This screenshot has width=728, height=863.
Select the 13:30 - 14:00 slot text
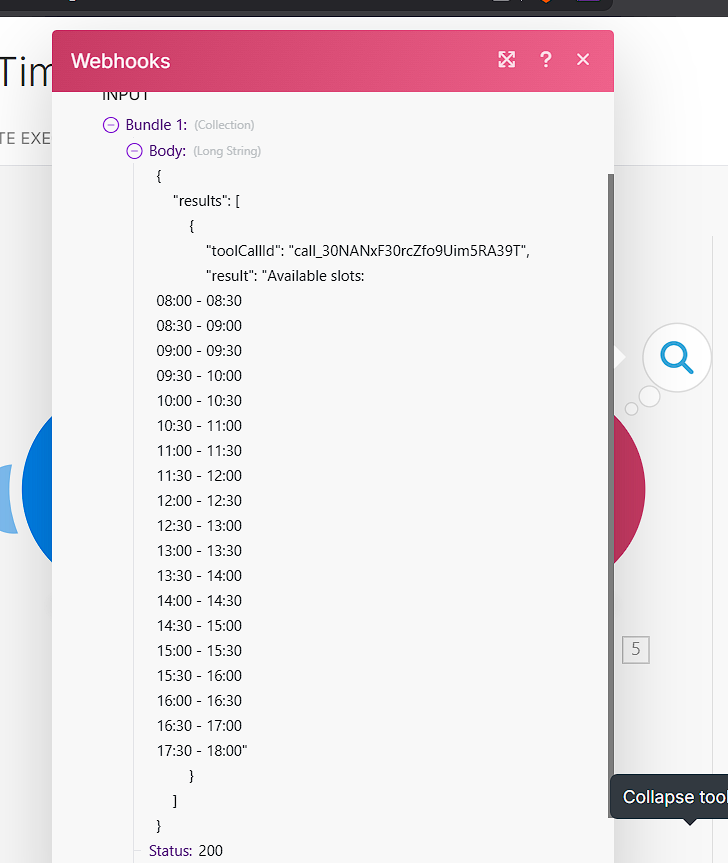[x=199, y=576]
